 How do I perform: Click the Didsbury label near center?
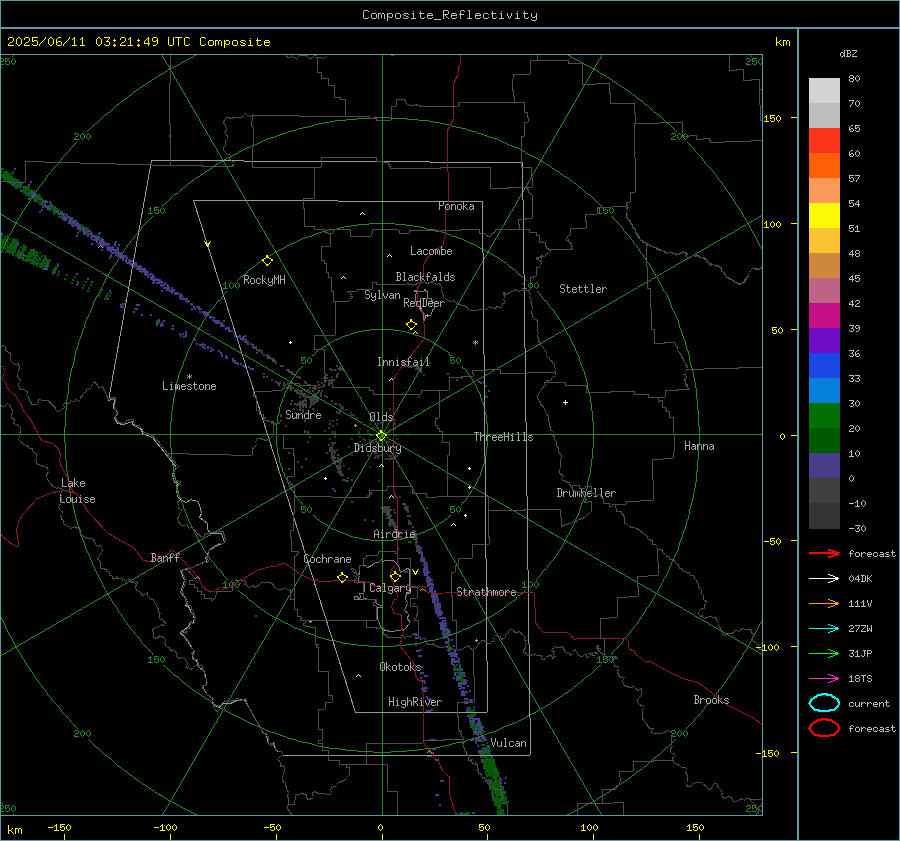click(377, 448)
